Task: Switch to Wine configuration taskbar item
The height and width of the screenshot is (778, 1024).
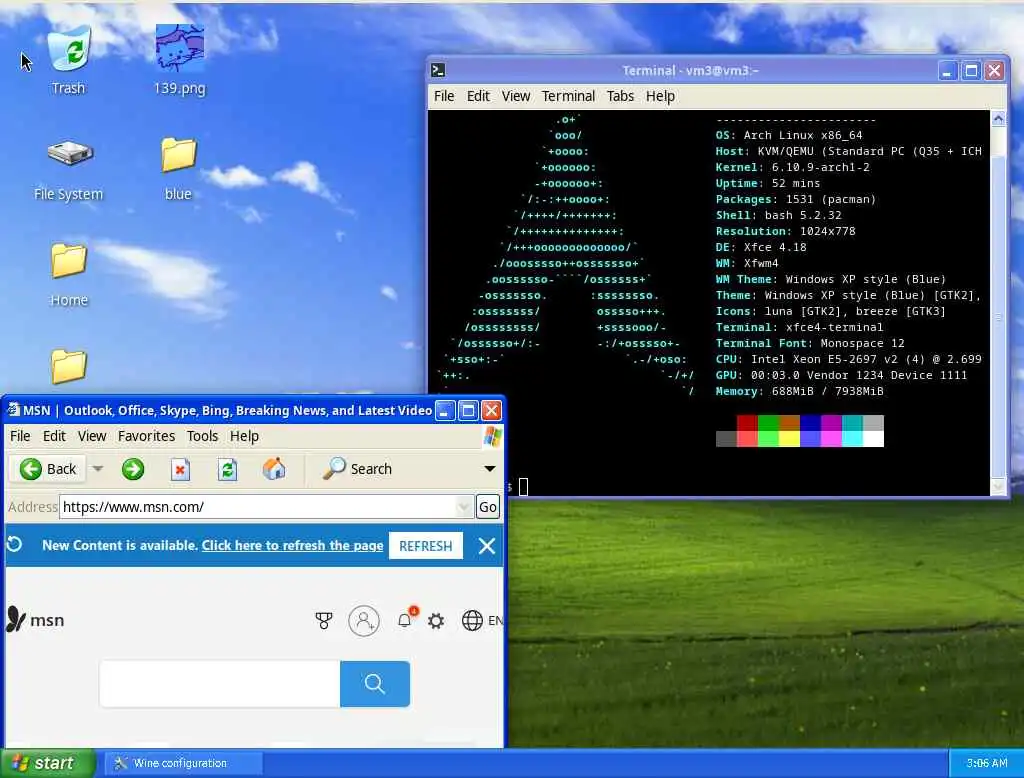Action: pyautogui.click(x=184, y=763)
